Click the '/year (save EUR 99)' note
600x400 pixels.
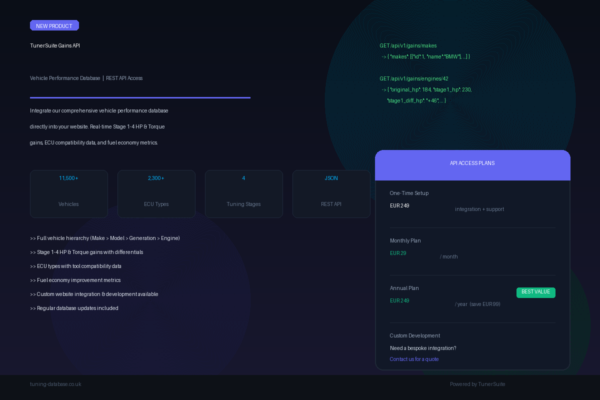[x=477, y=304]
